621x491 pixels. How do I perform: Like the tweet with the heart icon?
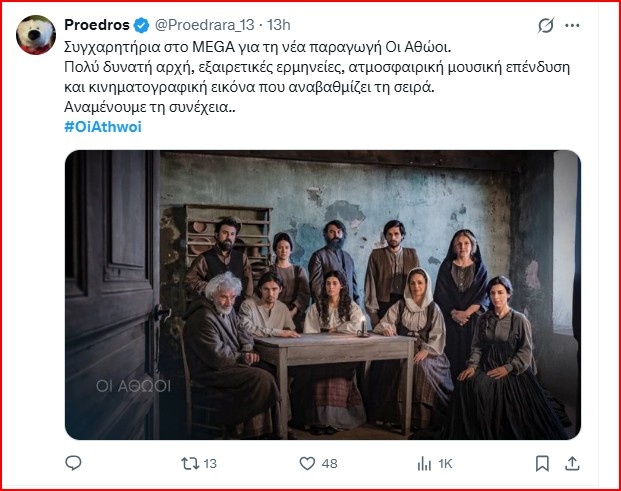click(307, 463)
